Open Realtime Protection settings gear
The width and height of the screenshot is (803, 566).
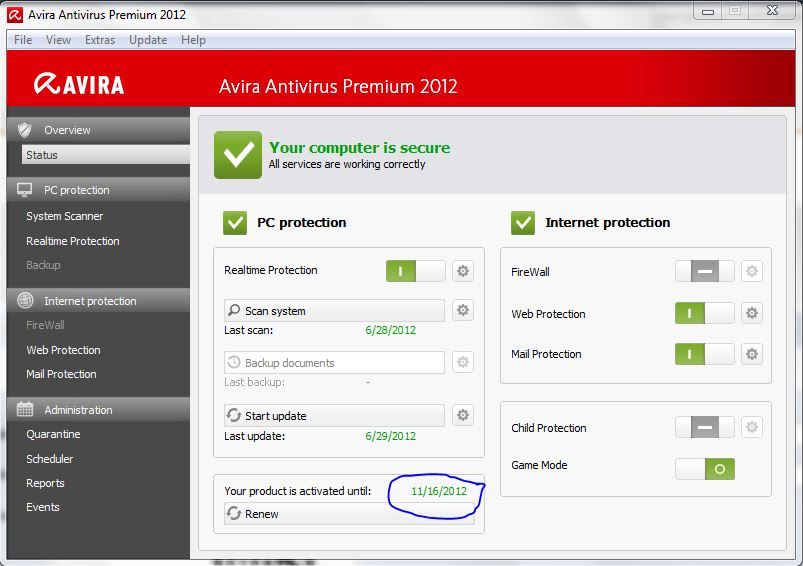pos(462,270)
